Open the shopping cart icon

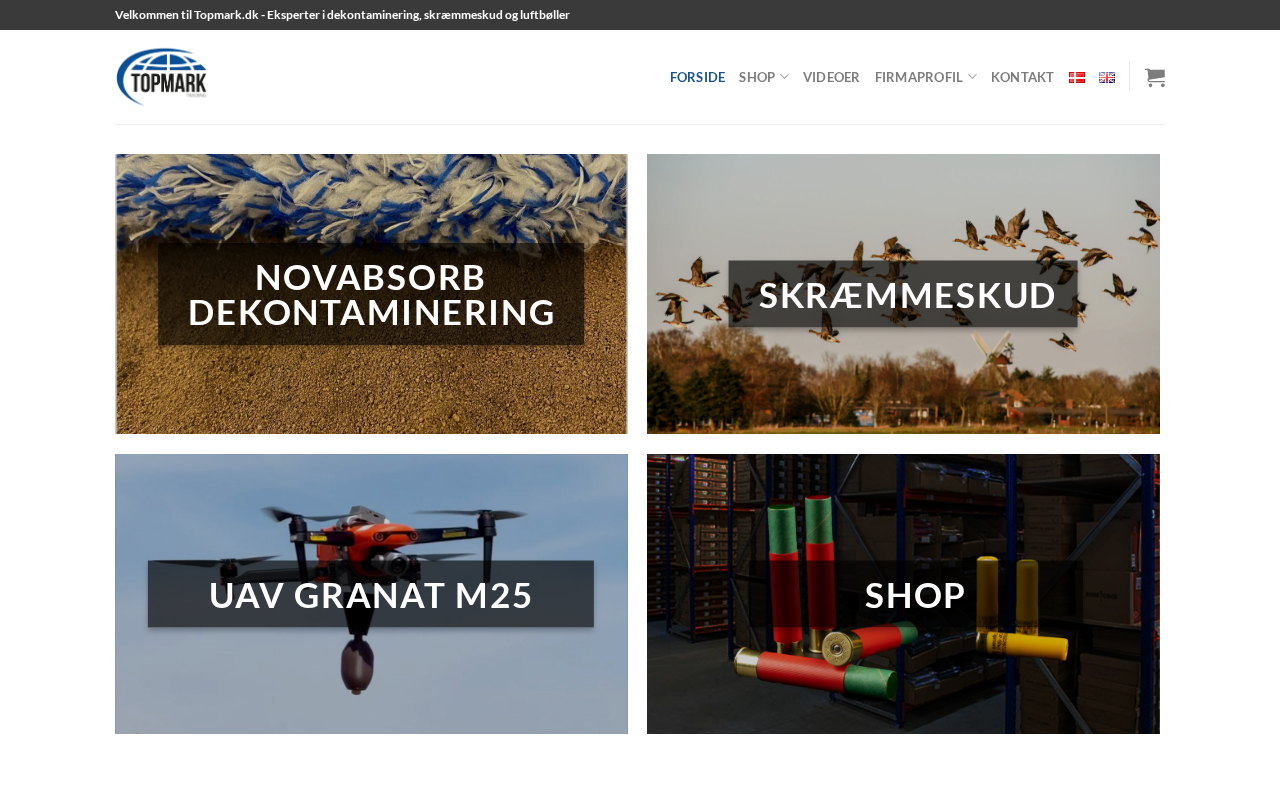(1155, 77)
